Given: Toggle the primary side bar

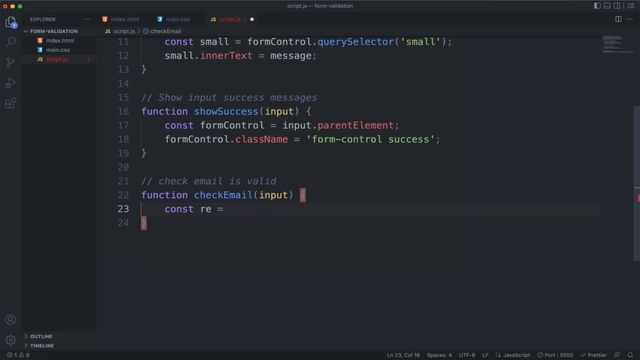Looking at the screenshot, I should click(x=597, y=6).
